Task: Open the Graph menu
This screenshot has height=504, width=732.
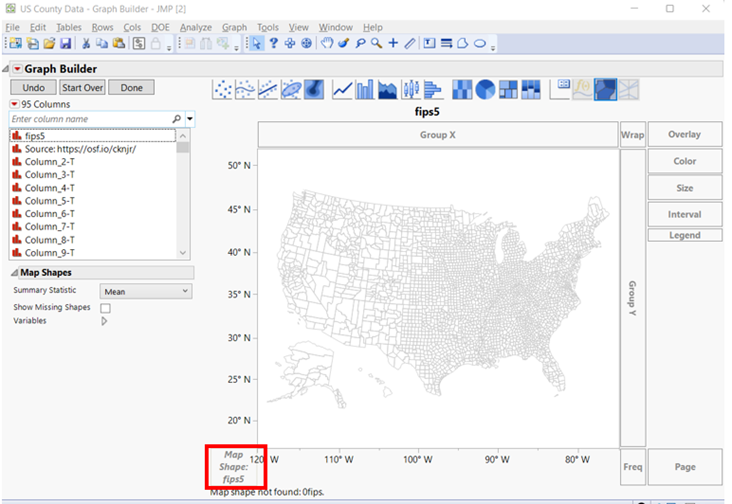Action: 234,28
